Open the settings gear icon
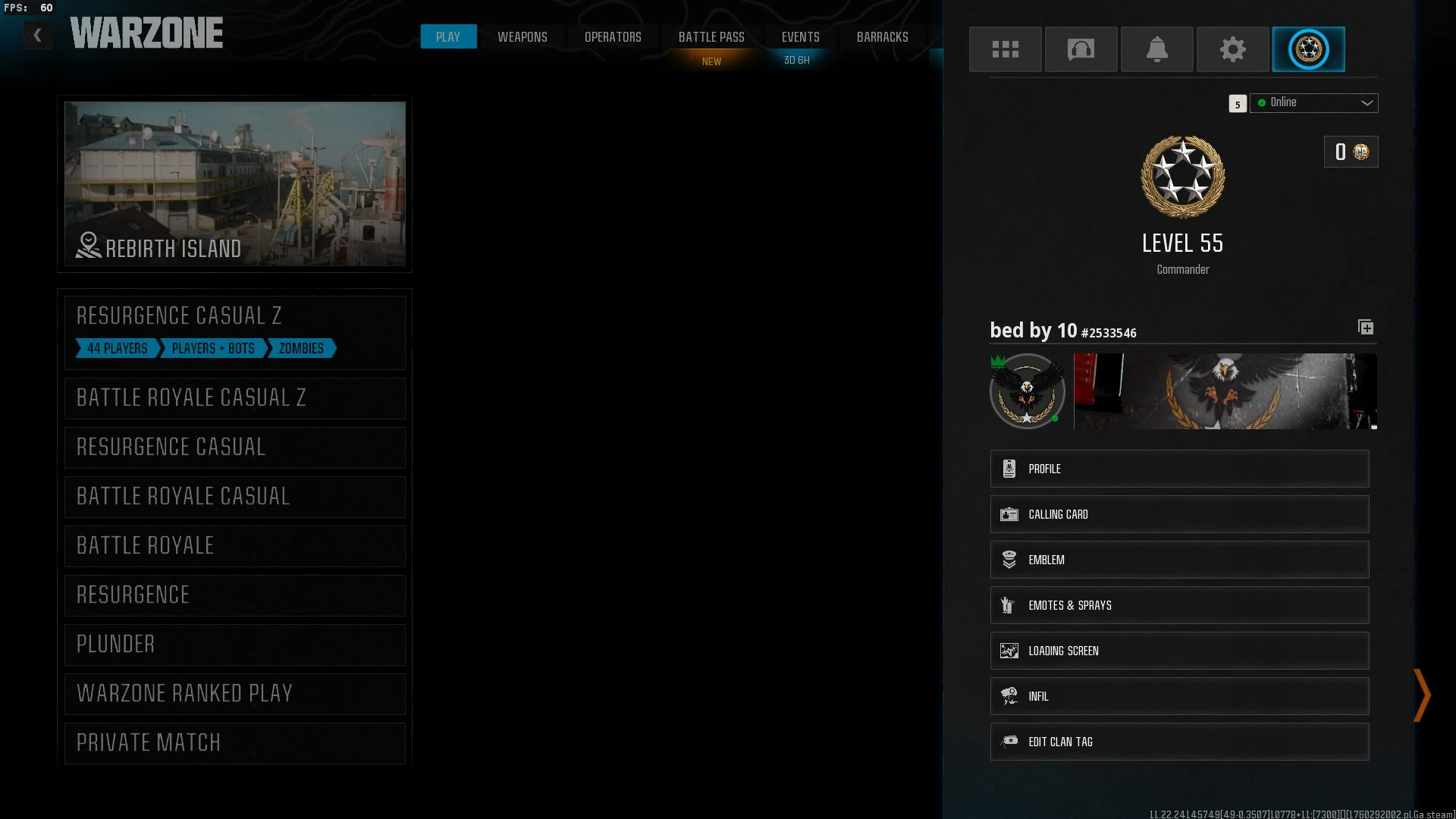This screenshot has width=1456, height=819. click(x=1232, y=49)
